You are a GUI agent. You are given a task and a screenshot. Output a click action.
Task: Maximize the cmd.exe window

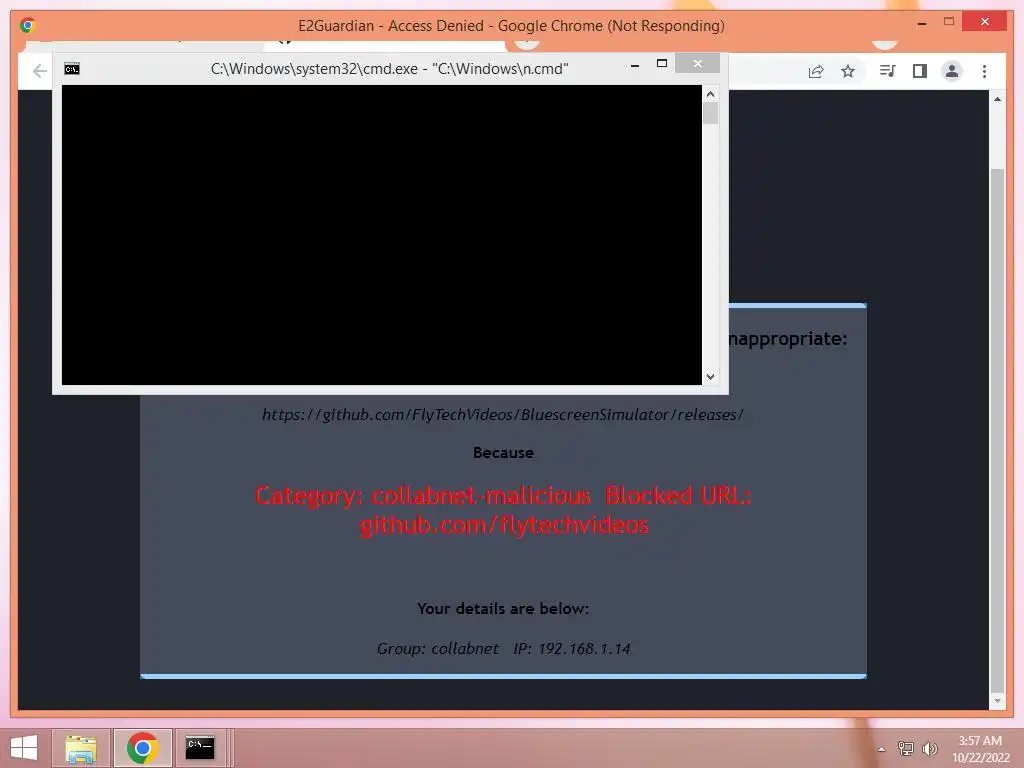pyautogui.click(x=662, y=63)
